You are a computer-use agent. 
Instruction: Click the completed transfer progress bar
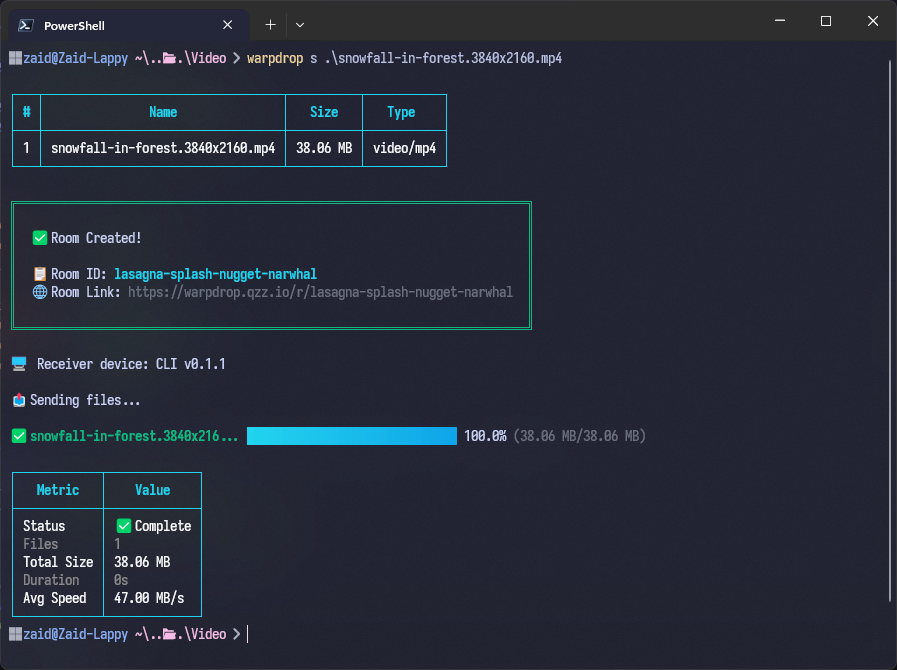pos(351,436)
